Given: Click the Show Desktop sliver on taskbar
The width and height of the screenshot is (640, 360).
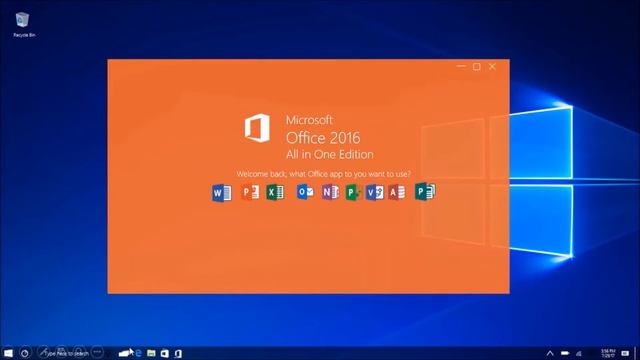Looking at the screenshot, I should tap(636, 353).
